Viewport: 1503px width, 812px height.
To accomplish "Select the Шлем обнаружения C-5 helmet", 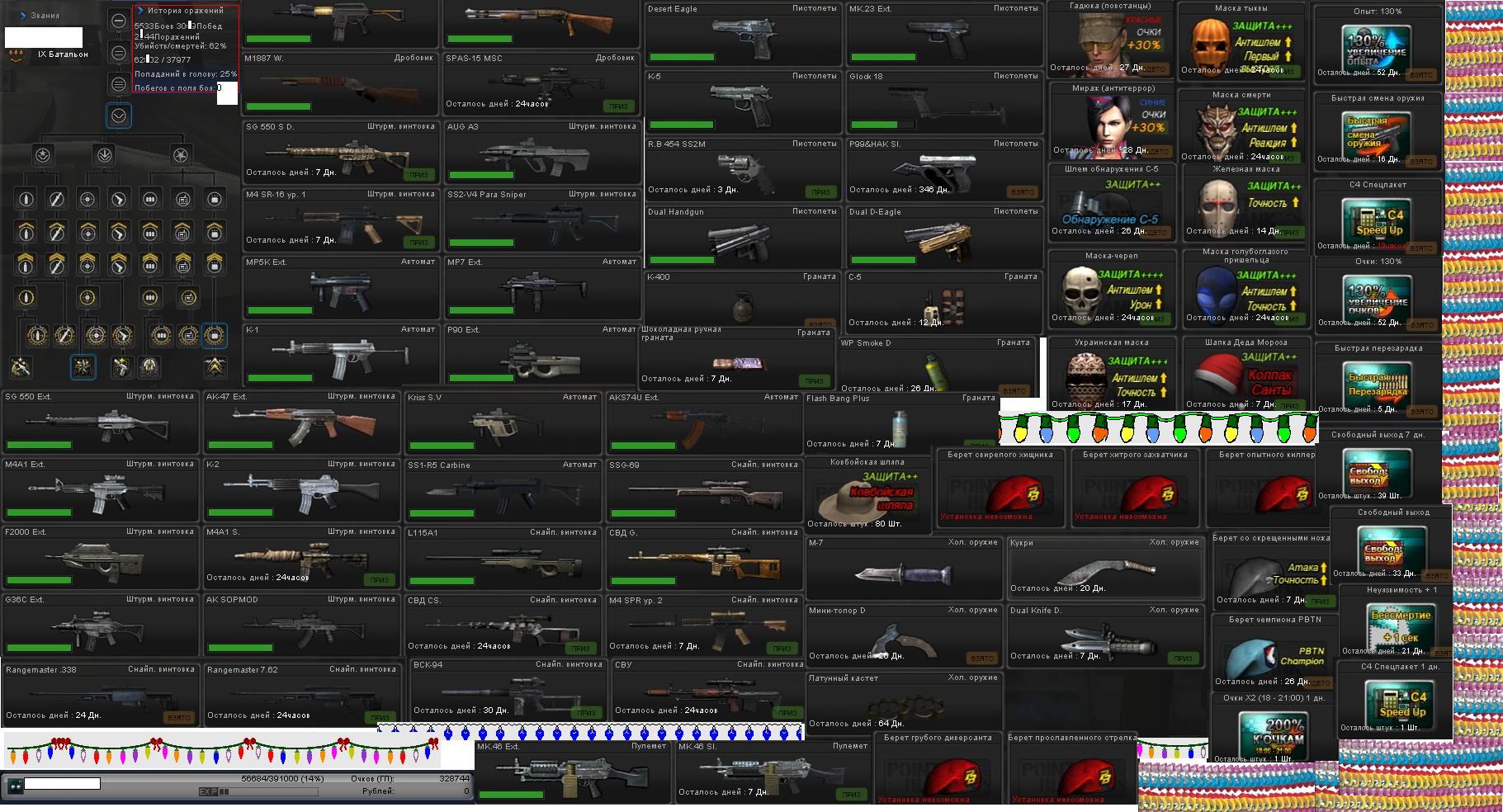I will click(1112, 202).
